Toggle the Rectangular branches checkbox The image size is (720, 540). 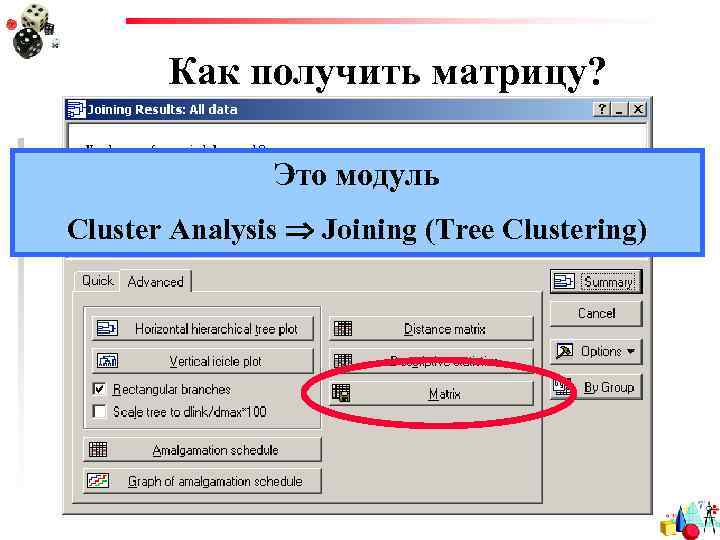click(99, 389)
